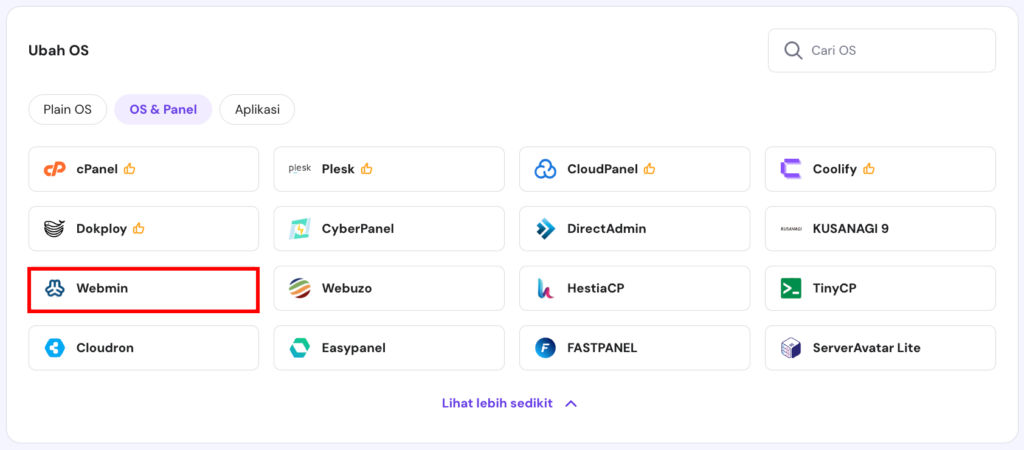The image size is (1024, 450).
Task: Select the OS & Panel tab
Action: pos(163,109)
